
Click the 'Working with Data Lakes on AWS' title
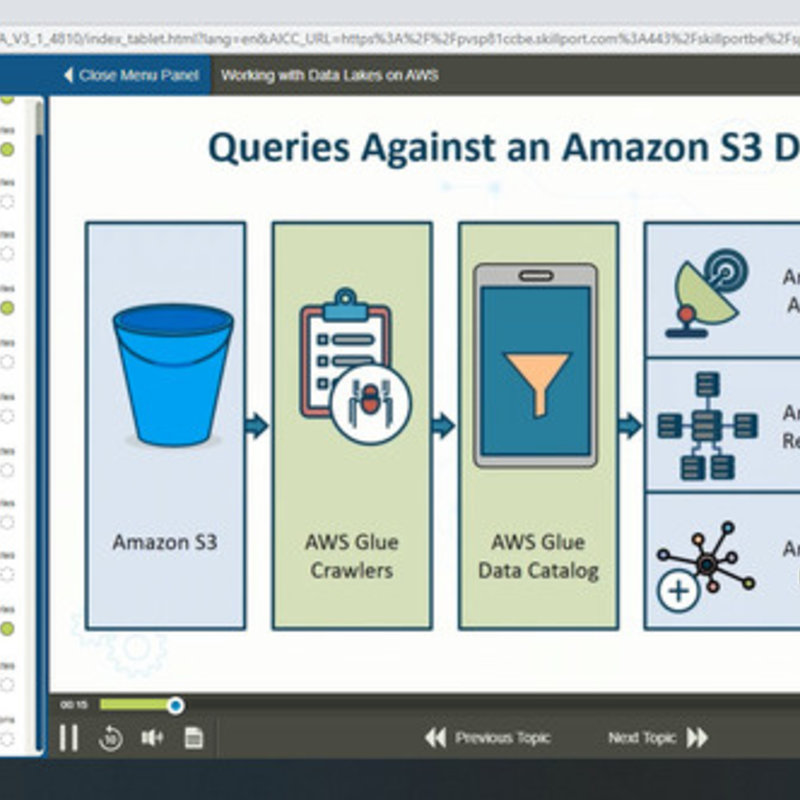click(x=330, y=76)
